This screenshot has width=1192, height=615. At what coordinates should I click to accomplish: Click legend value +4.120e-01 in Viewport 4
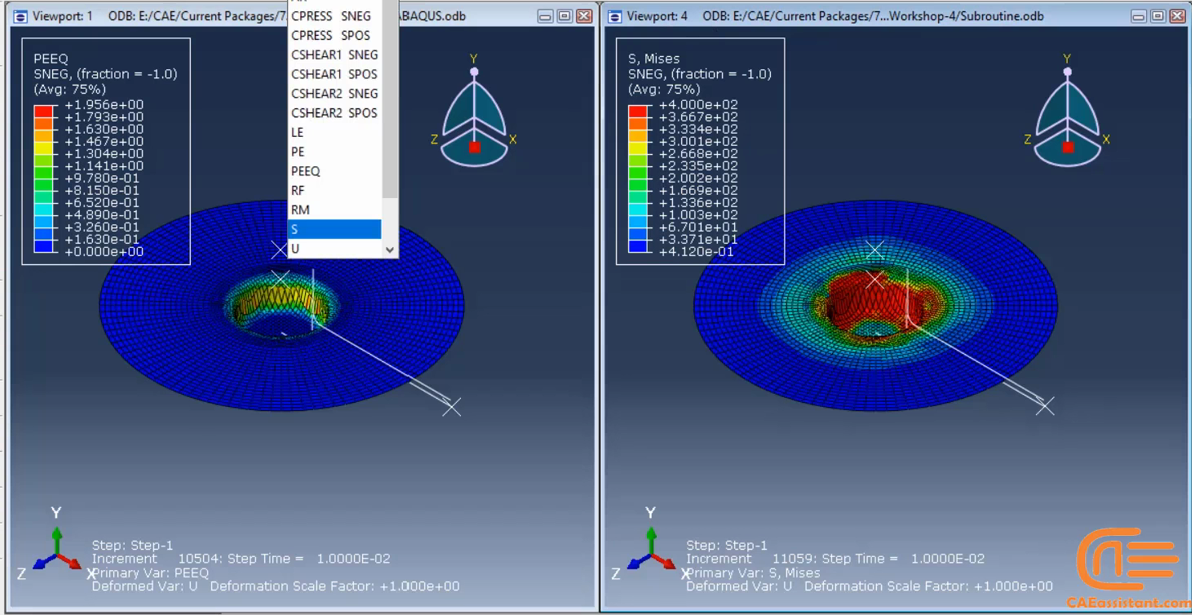click(698, 251)
